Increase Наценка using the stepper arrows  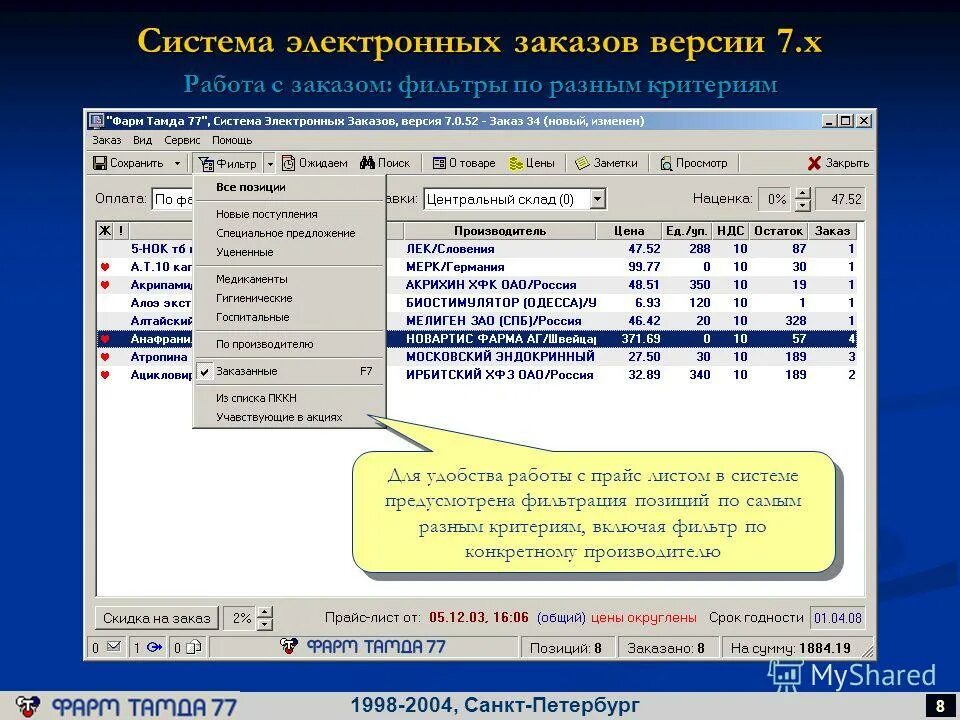click(x=803, y=193)
